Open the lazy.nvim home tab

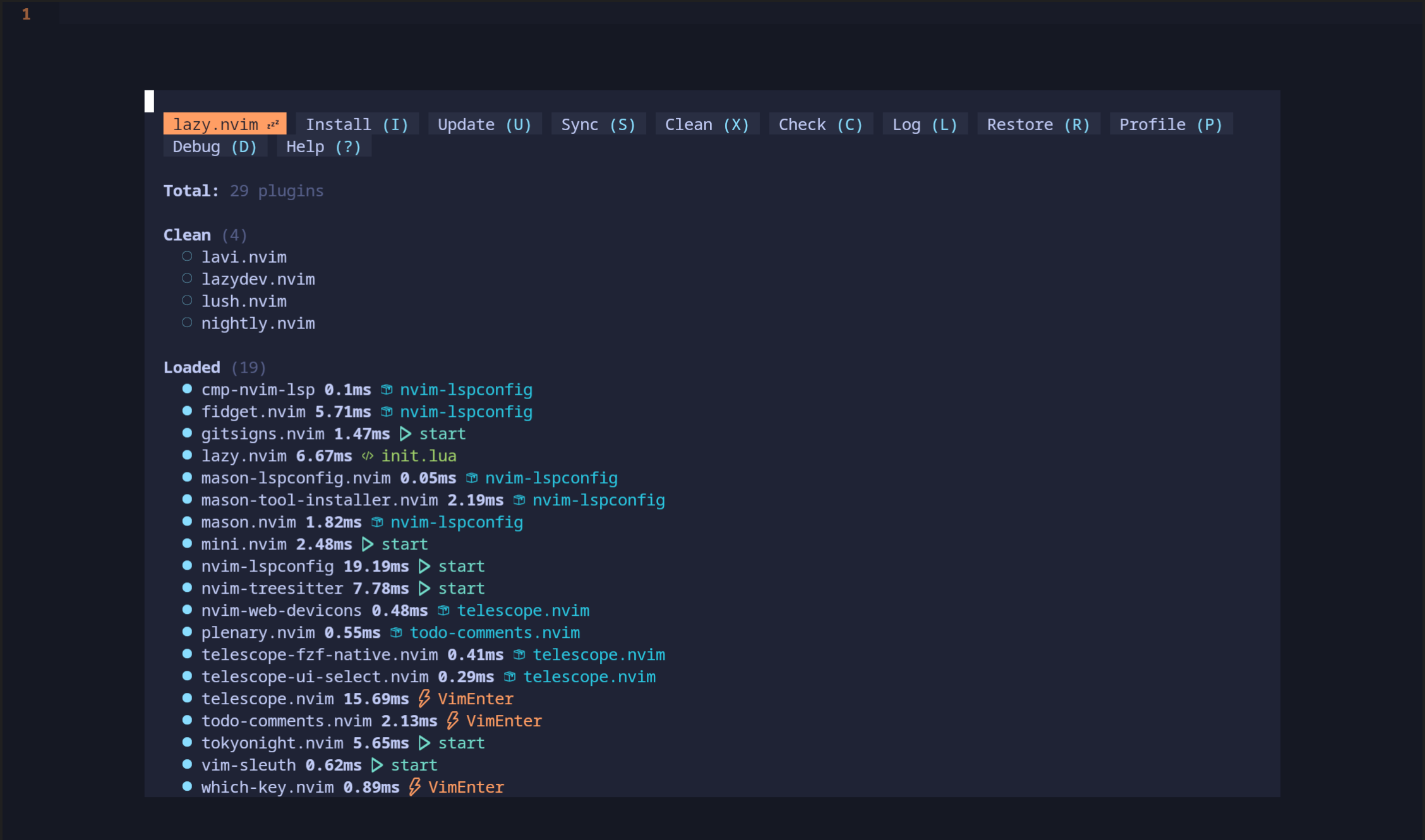click(225, 124)
